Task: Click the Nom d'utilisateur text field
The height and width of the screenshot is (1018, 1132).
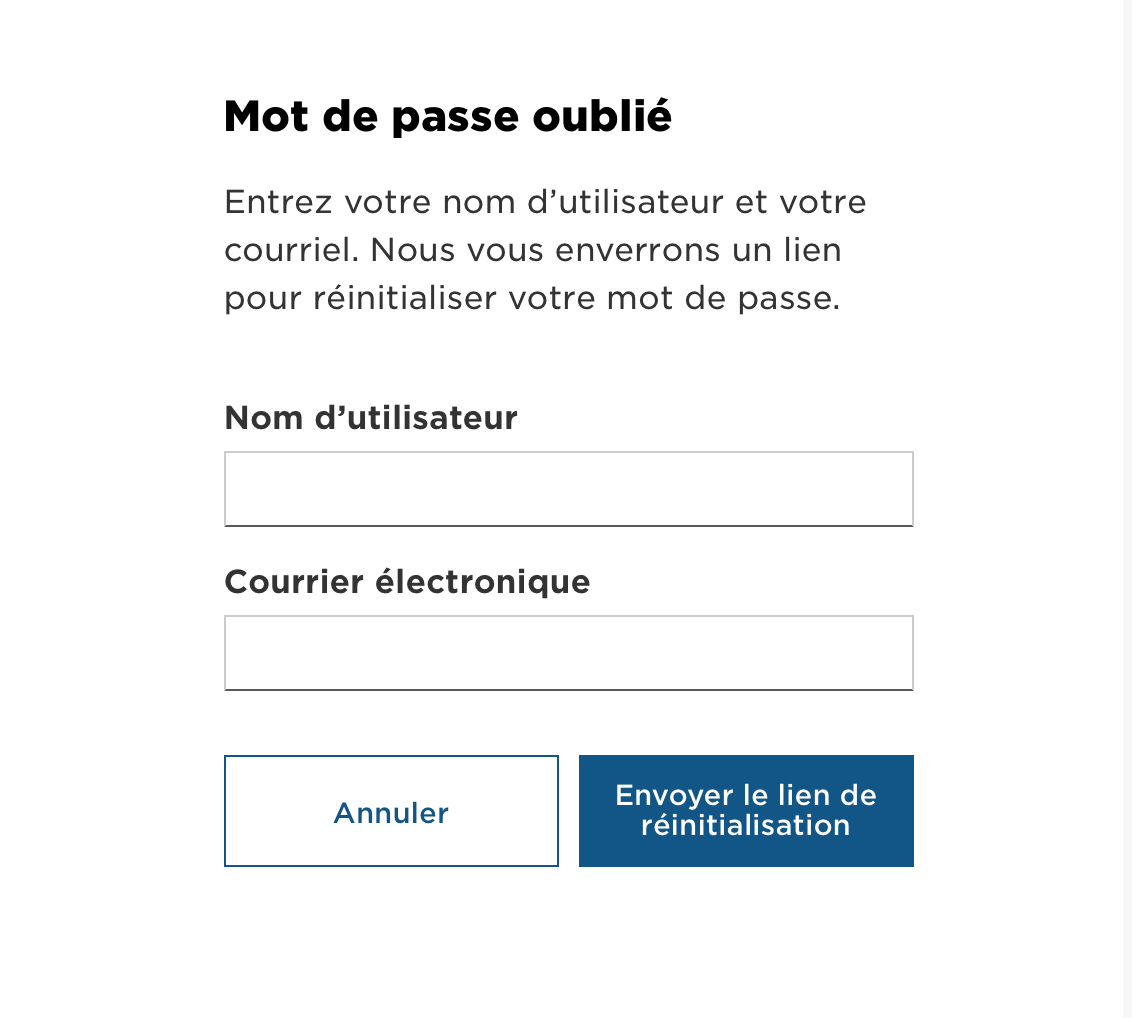Action: (x=569, y=489)
